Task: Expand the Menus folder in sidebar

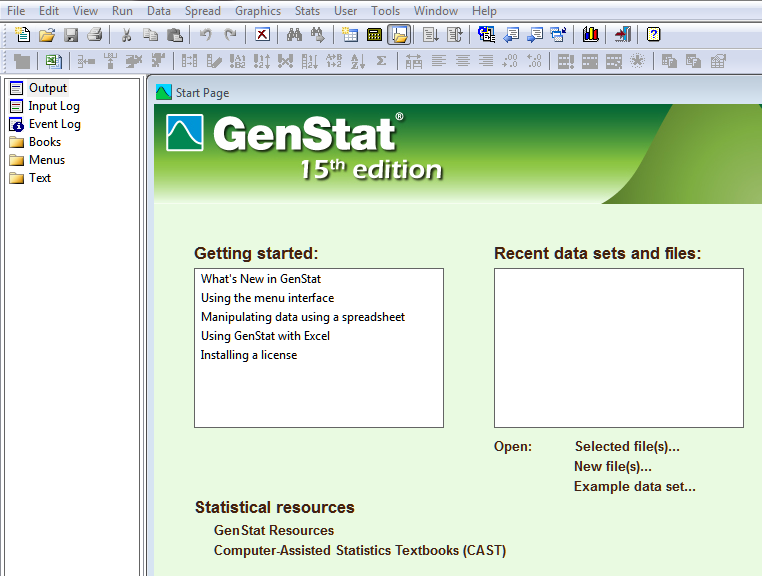Action: coord(46,160)
